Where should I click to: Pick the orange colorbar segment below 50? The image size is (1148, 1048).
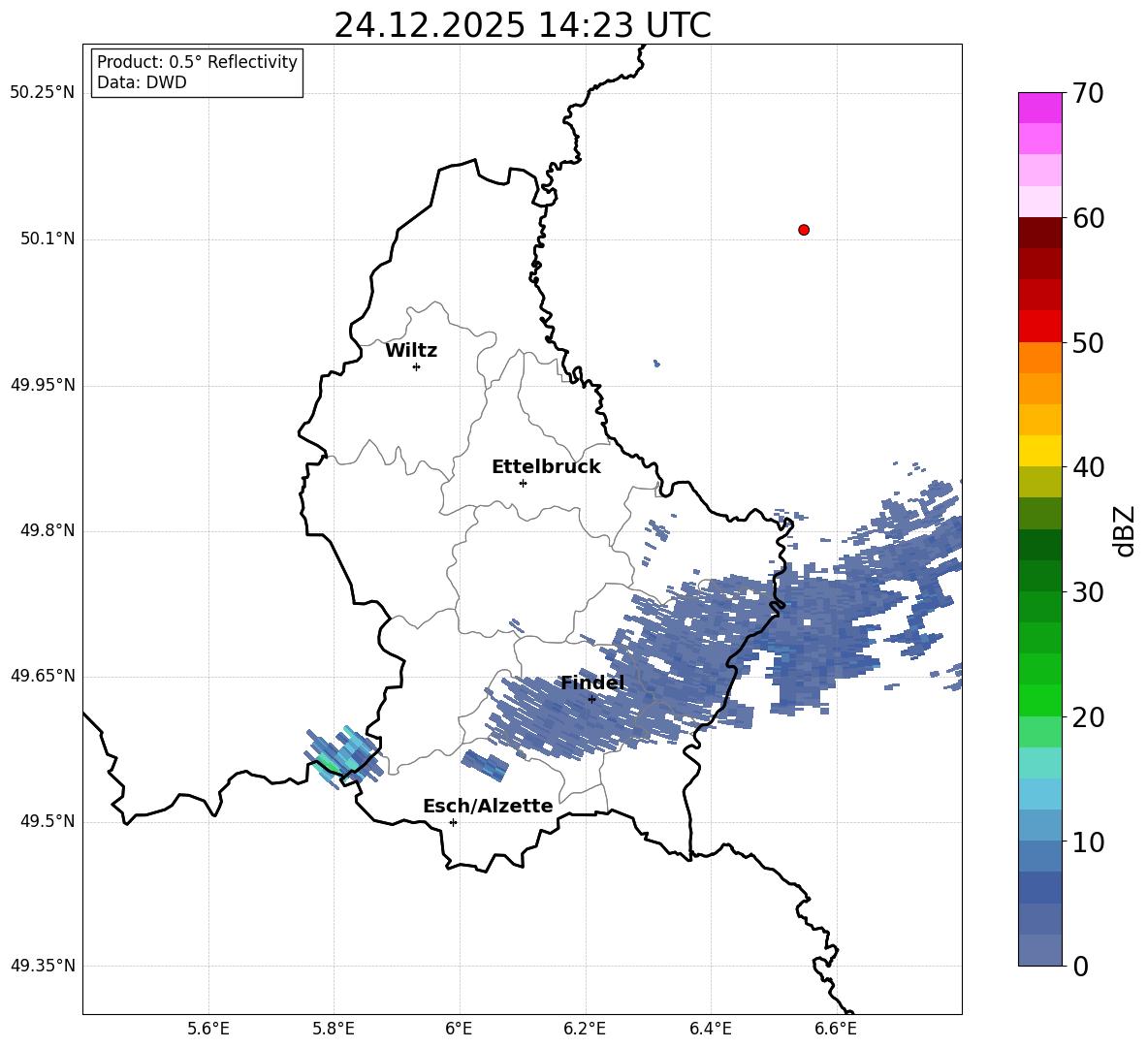click(1039, 358)
